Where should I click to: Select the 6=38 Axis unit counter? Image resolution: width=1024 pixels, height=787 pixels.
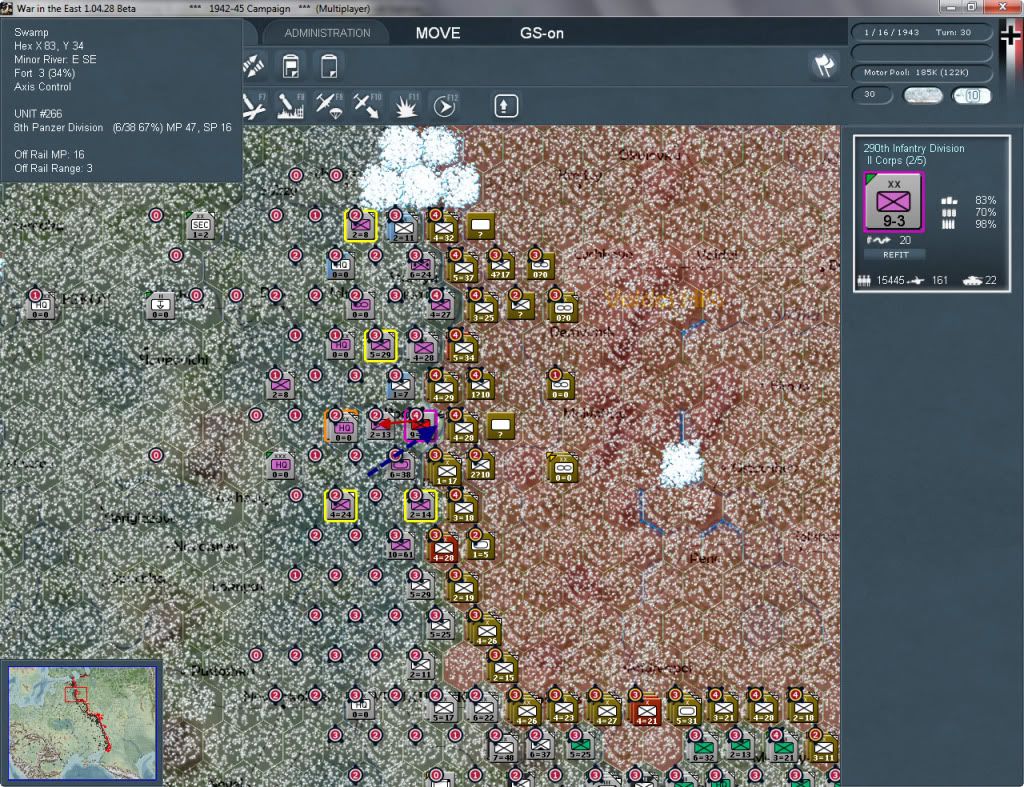400,466
